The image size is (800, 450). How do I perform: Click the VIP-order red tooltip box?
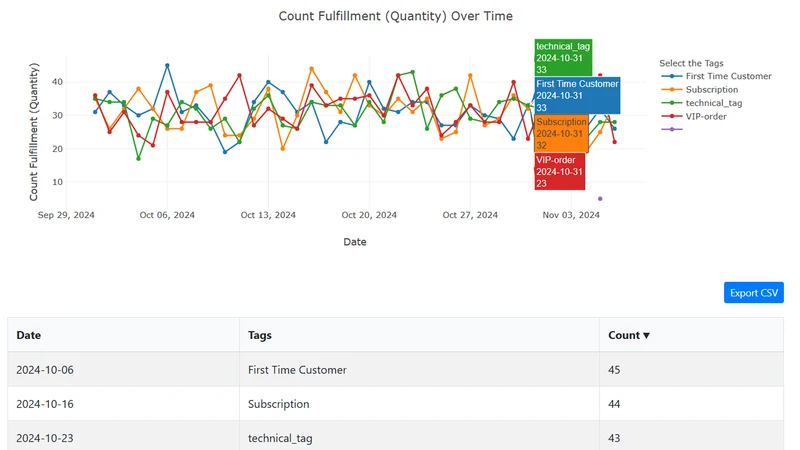coord(560,171)
